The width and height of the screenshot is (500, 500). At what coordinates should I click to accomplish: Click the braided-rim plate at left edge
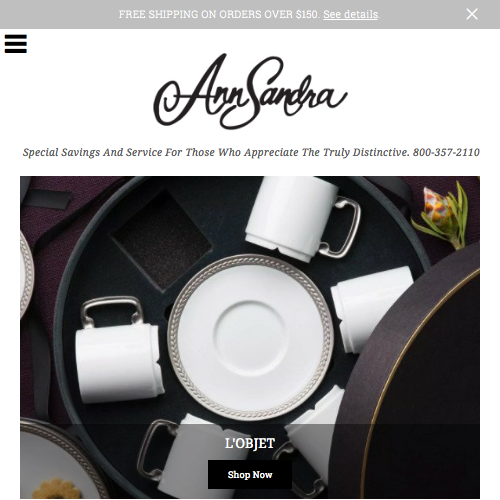point(27,275)
